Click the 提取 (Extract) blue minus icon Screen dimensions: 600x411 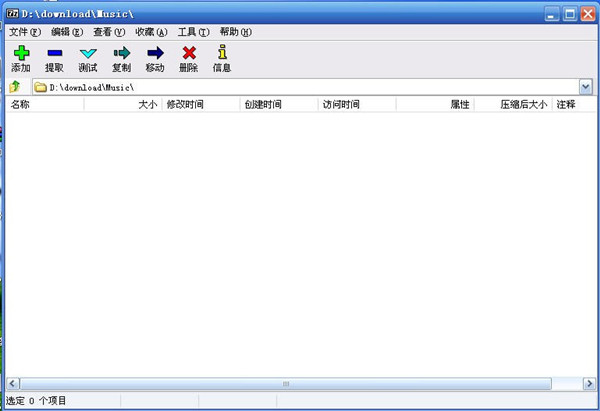(55, 53)
